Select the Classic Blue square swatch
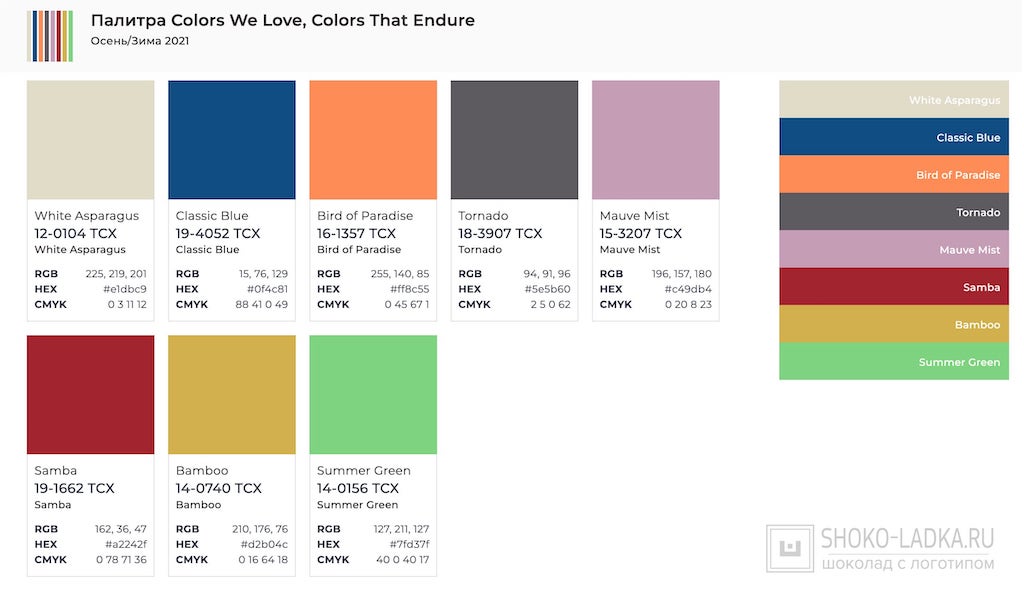The image size is (1024, 593). (x=231, y=140)
